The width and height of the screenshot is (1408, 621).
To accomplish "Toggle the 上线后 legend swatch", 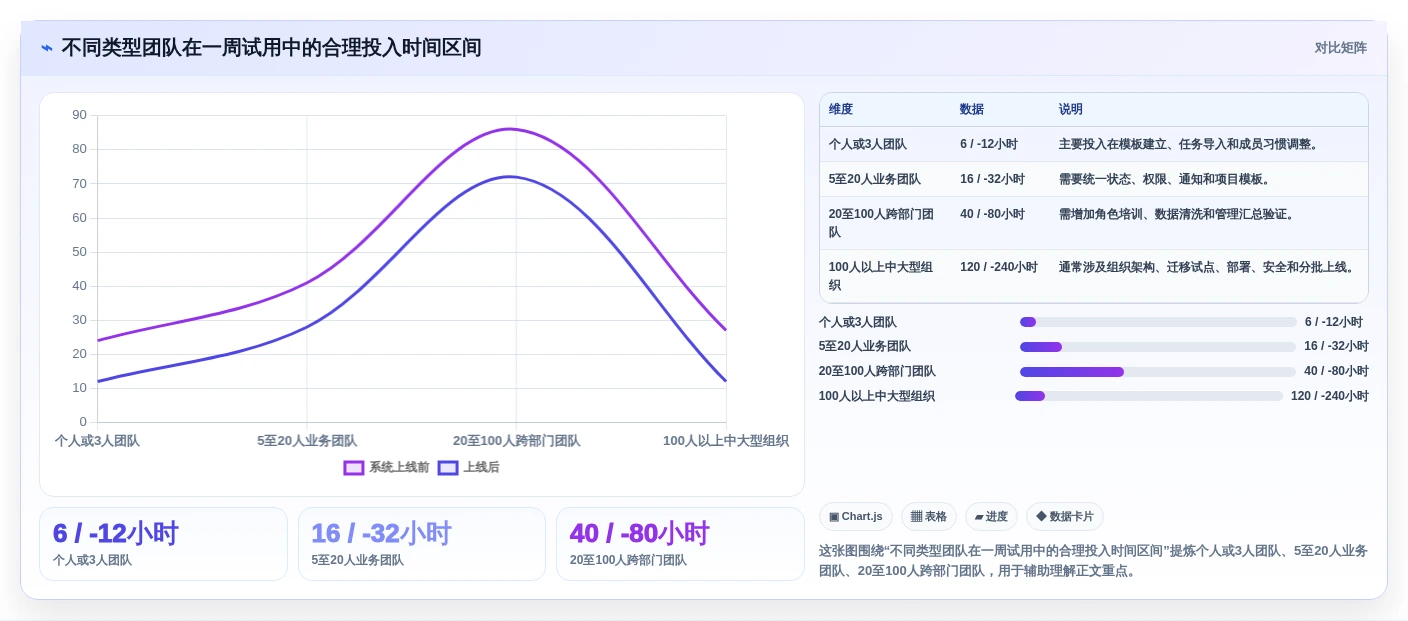I will pos(448,468).
